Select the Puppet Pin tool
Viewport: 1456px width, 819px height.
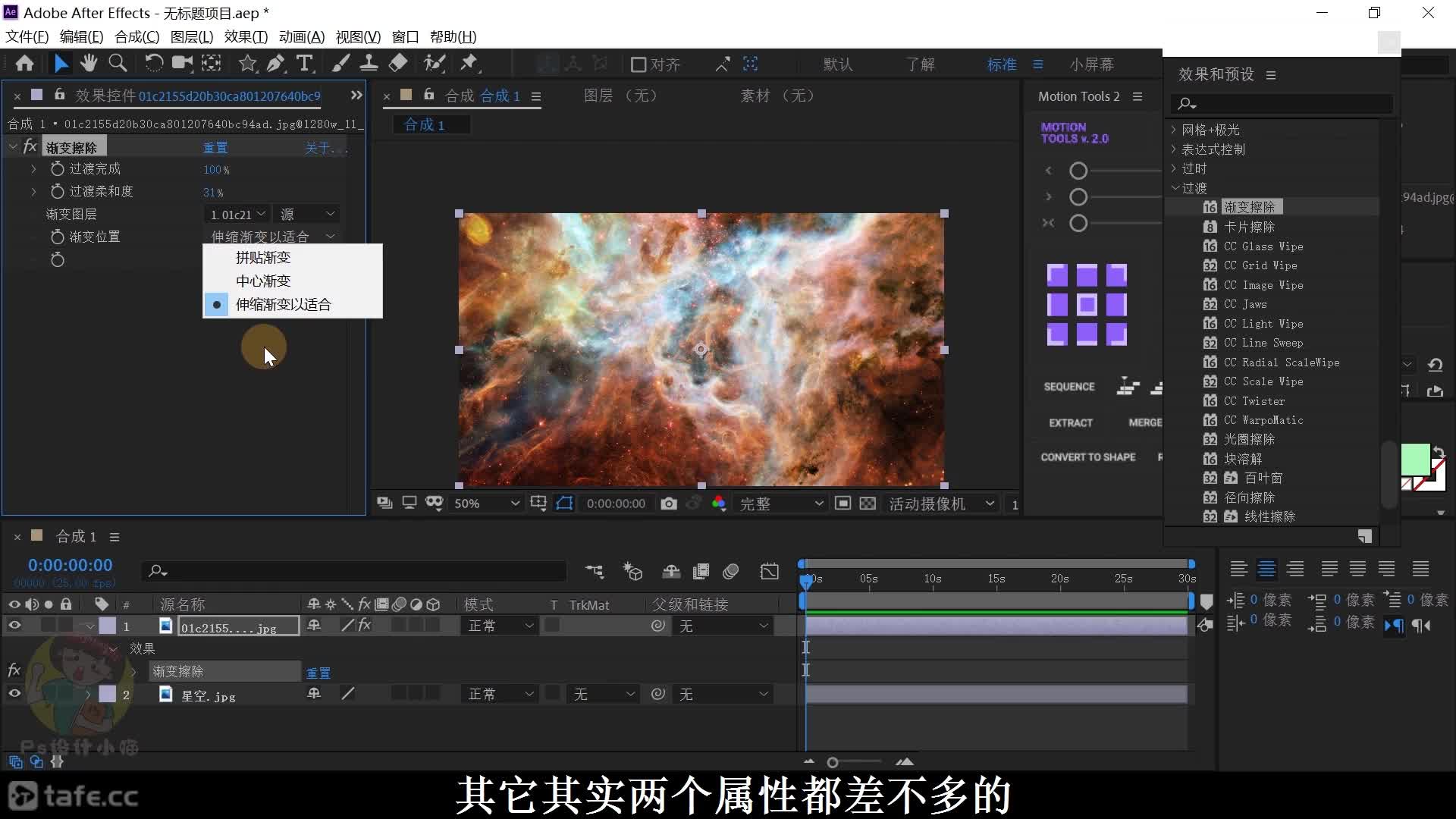tap(469, 64)
